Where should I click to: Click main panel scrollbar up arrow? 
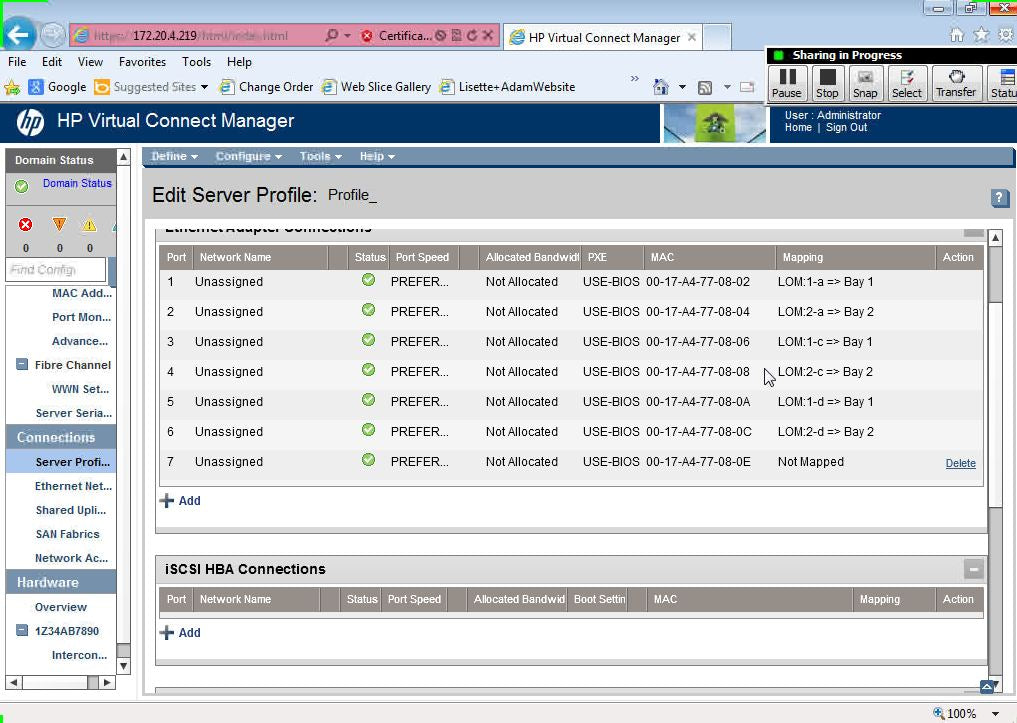pyautogui.click(x=996, y=237)
